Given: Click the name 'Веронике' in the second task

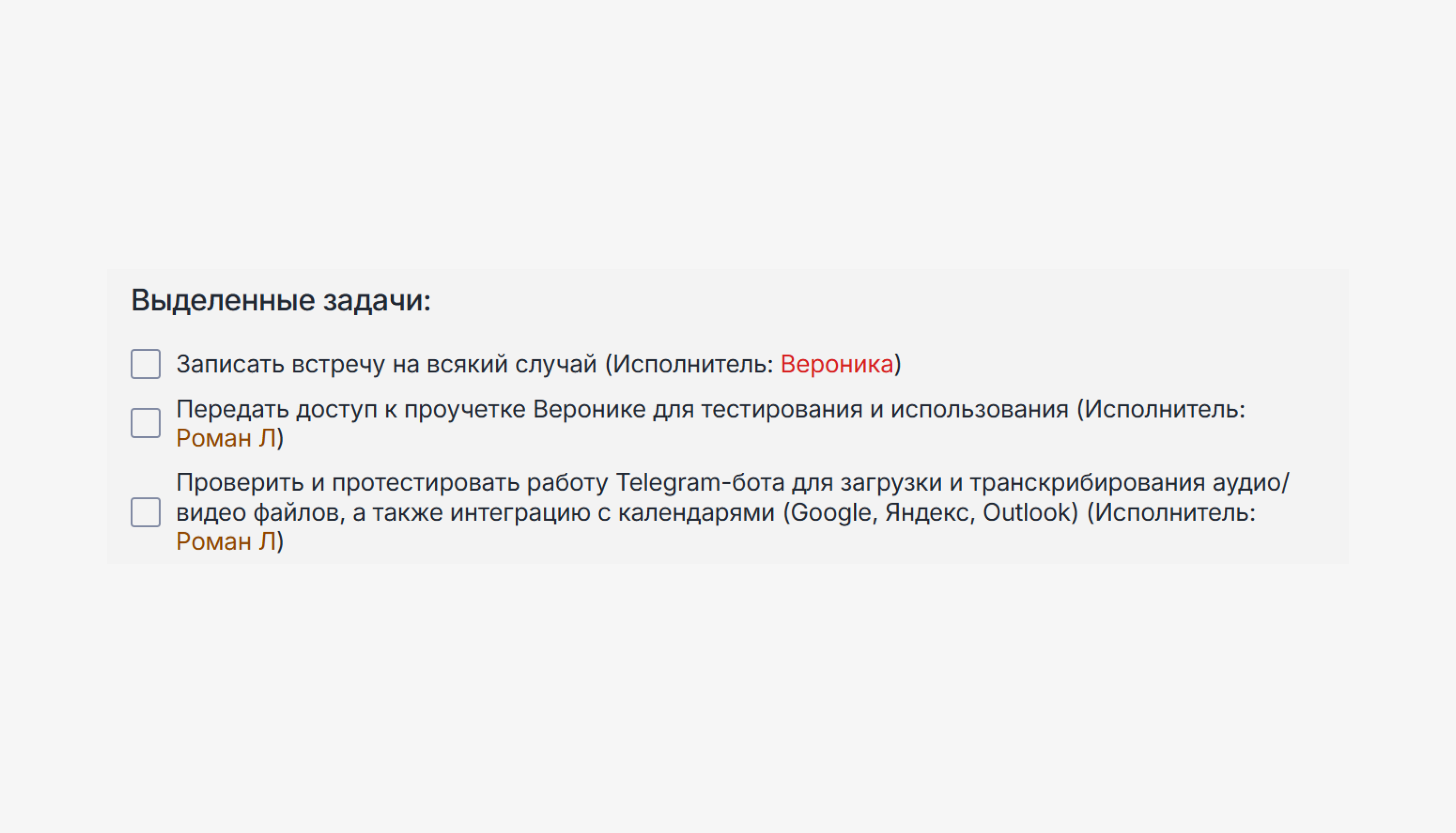Looking at the screenshot, I should pyautogui.click(x=589, y=410).
